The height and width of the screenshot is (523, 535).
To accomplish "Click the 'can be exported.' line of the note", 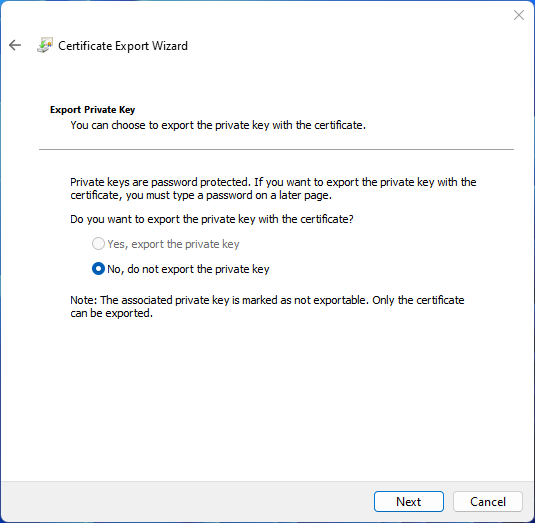I will [x=111, y=313].
